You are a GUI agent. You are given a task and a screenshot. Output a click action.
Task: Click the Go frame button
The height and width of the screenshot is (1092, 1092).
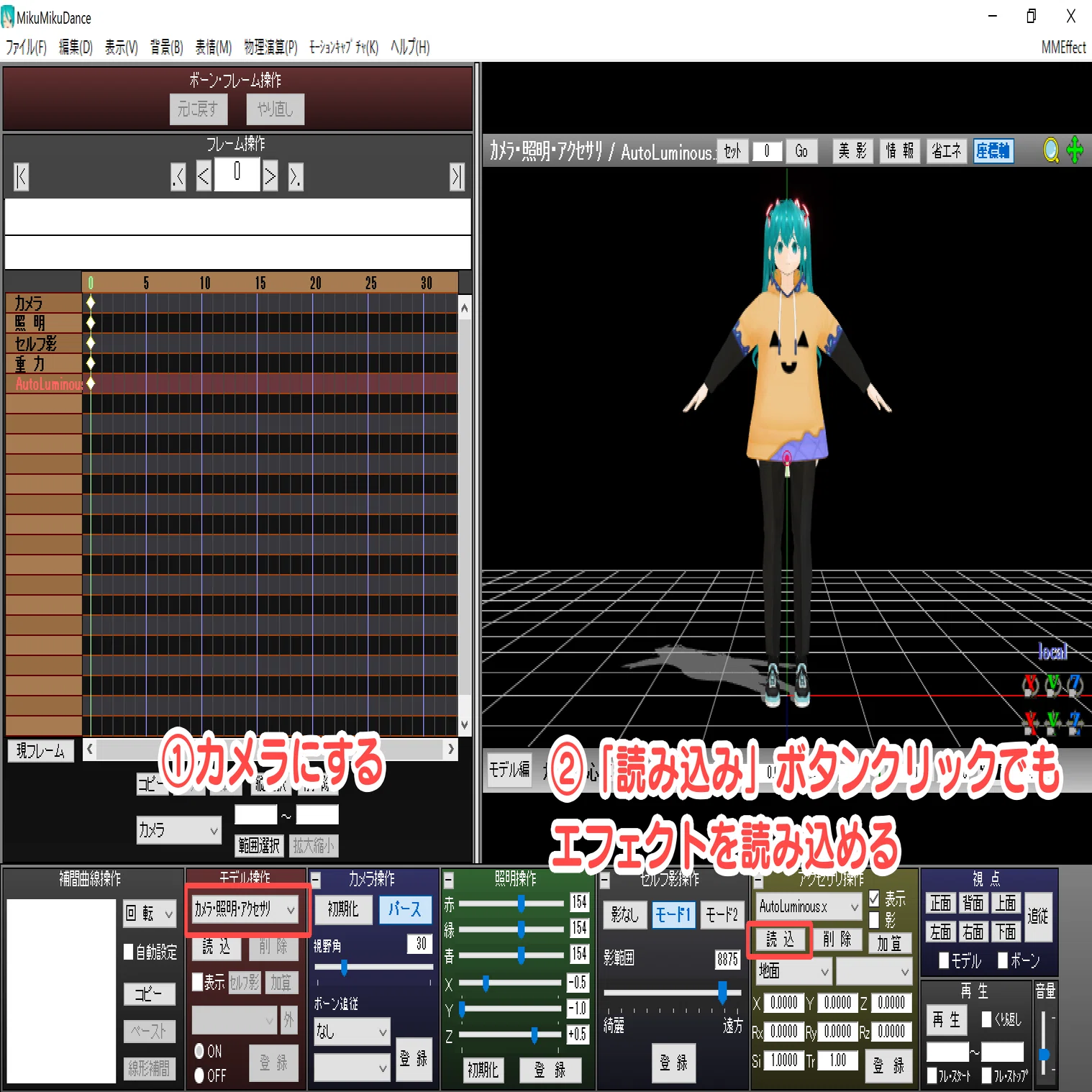pyautogui.click(x=801, y=151)
